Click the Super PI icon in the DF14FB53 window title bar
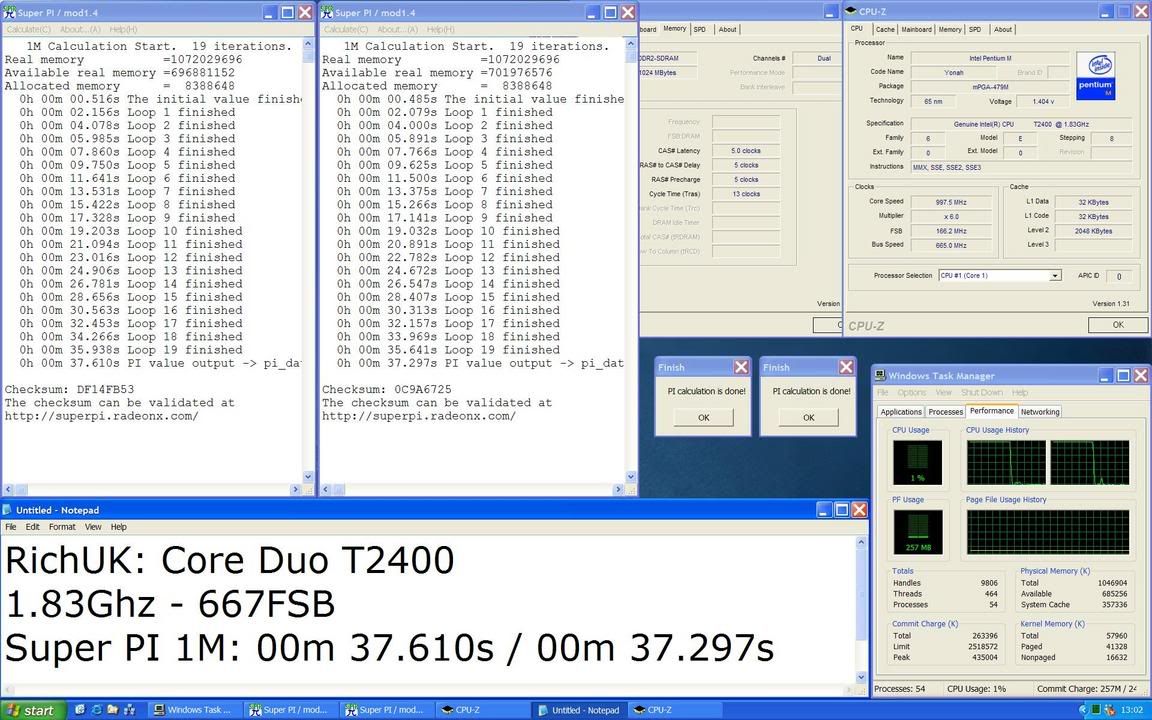The image size is (1152, 720). coord(10,12)
